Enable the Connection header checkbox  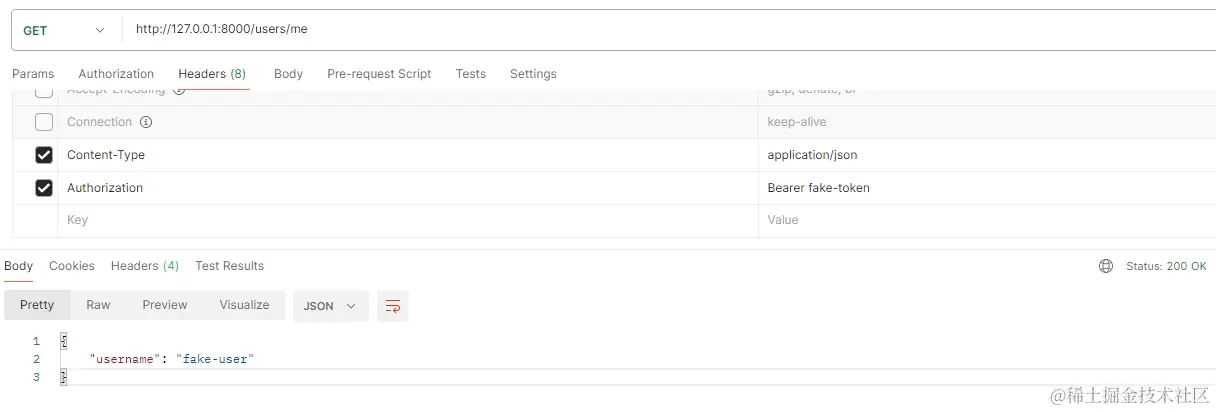pyautogui.click(x=44, y=122)
